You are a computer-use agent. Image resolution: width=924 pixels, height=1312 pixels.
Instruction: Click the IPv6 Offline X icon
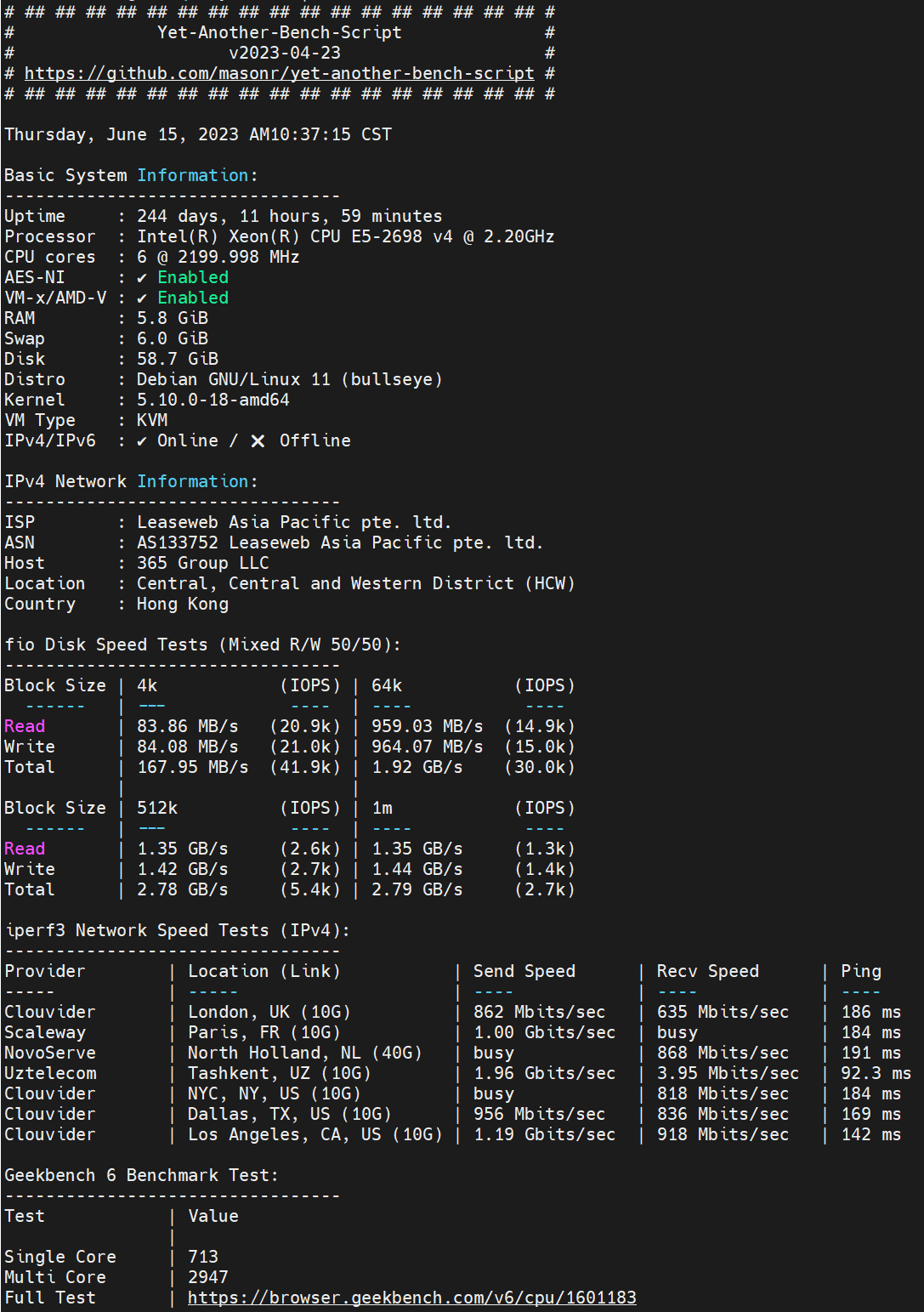(258, 441)
